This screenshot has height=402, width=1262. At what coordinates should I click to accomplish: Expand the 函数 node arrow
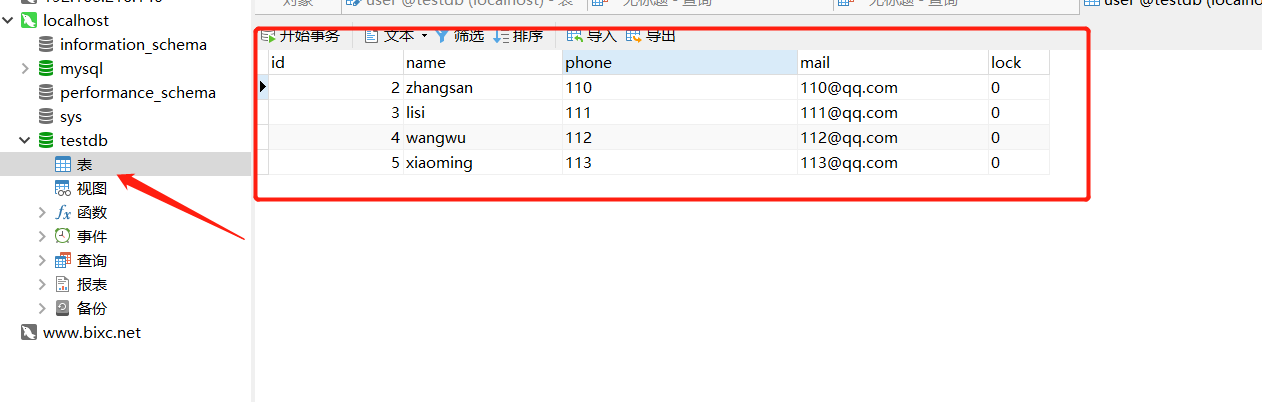tap(42, 212)
